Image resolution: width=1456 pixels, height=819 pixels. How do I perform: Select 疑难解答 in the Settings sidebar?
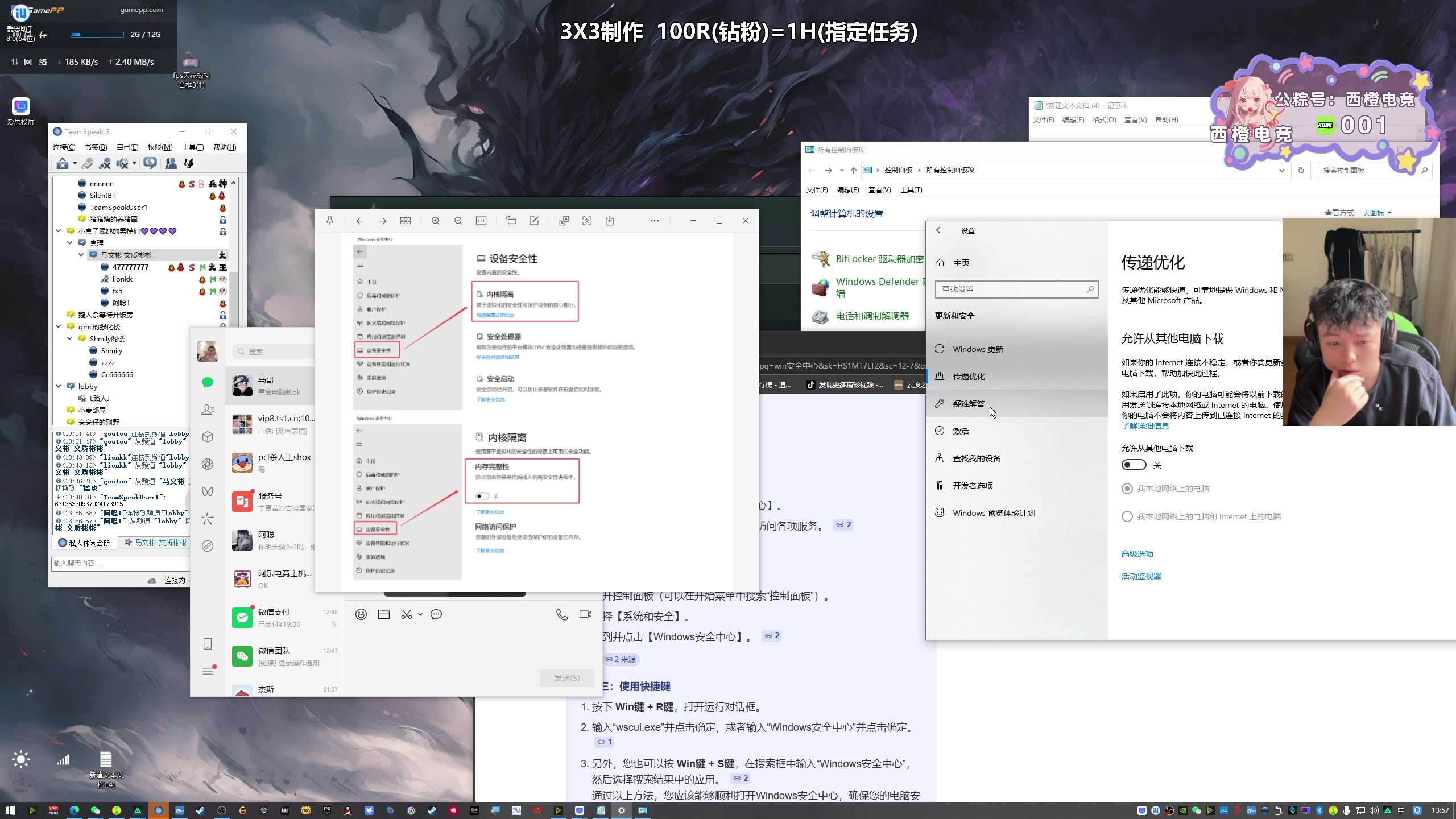tap(1016, 404)
